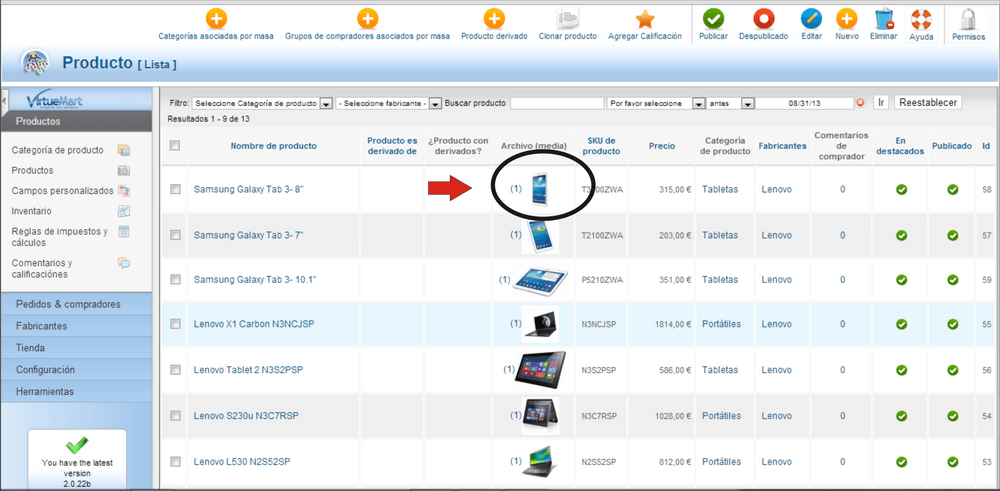
Task: Click Categorías asociadas por masa icon
Action: (x=216, y=18)
